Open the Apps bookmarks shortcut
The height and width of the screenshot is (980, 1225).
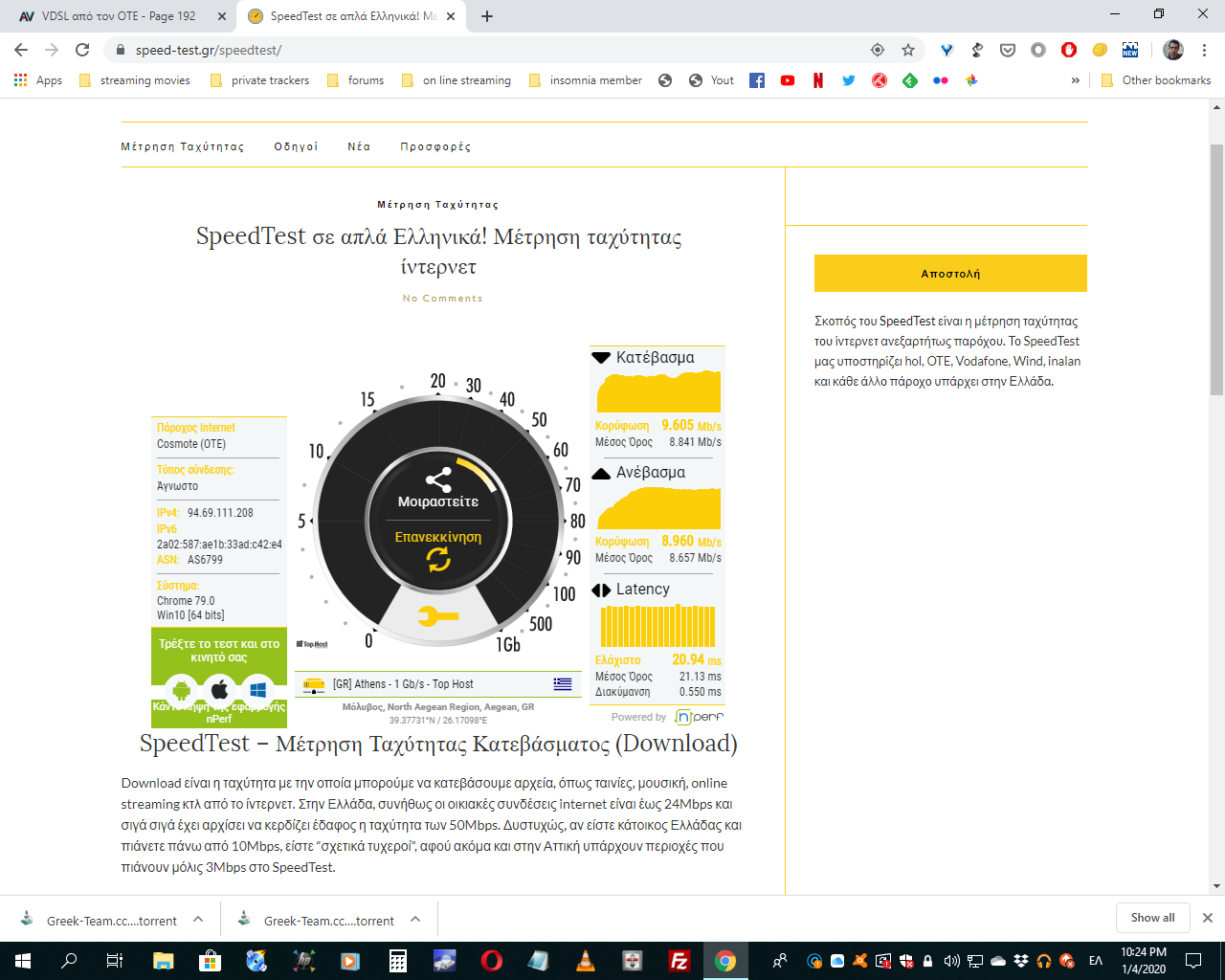click(x=38, y=80)
